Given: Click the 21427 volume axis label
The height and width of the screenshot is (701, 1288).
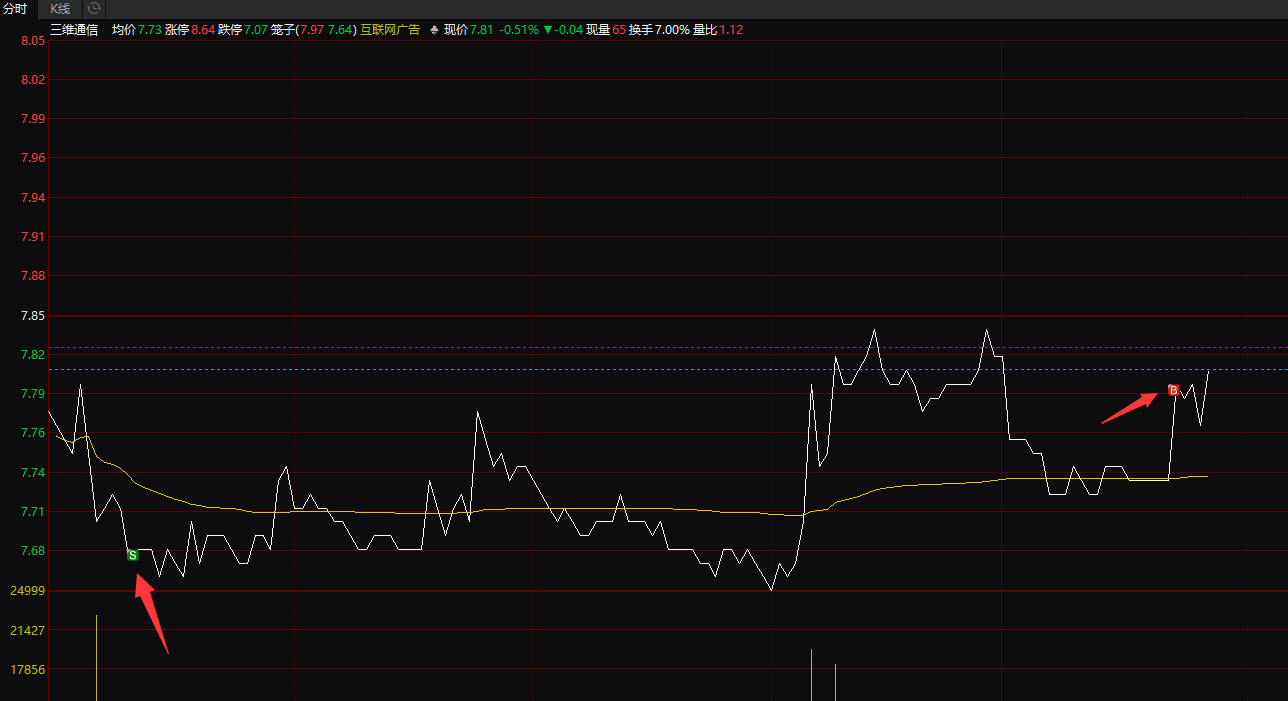Looking at the screenshot, I should (x=28, y=630).
